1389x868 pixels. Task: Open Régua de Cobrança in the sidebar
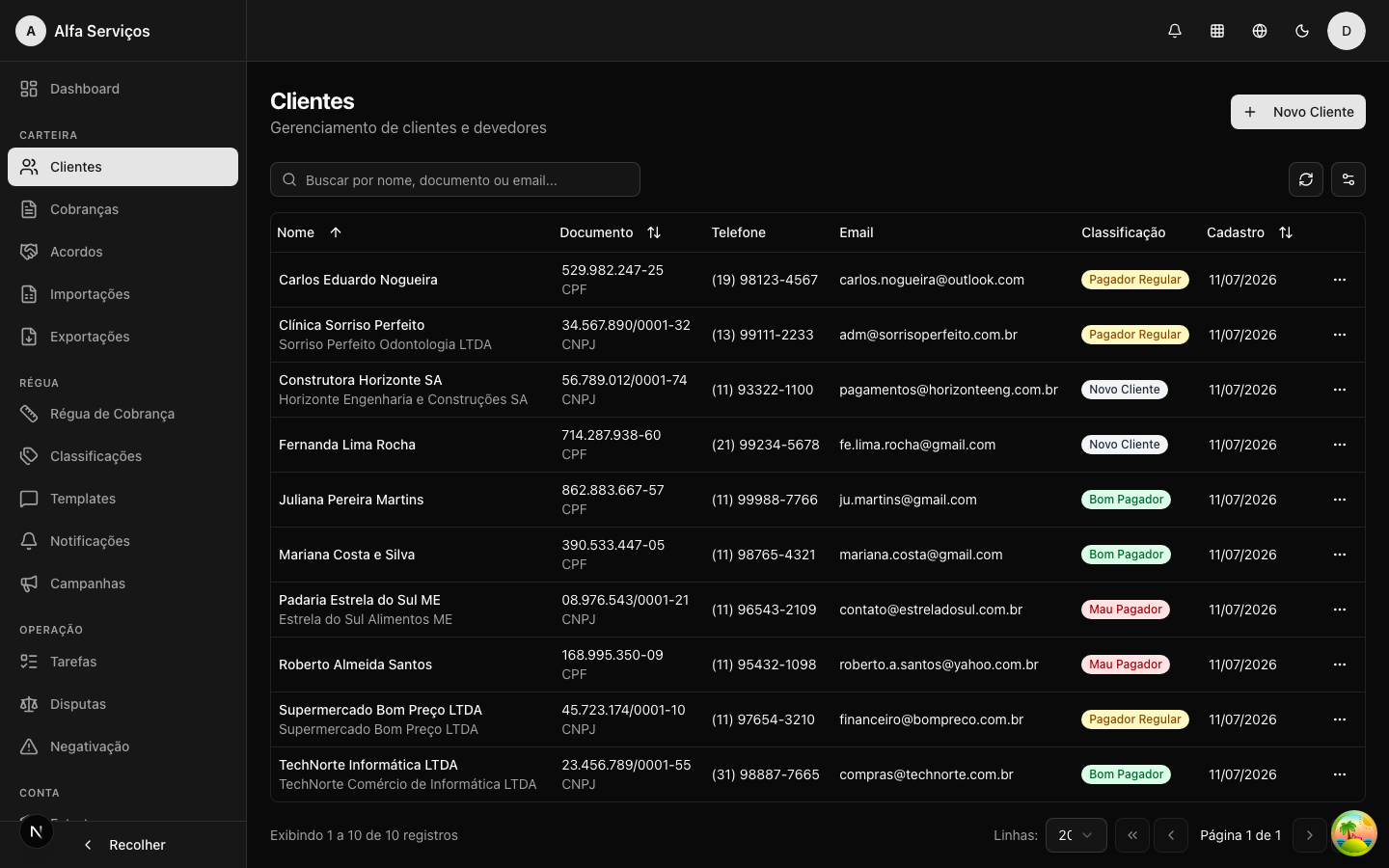pyautogui.click(x=123, y=414)
